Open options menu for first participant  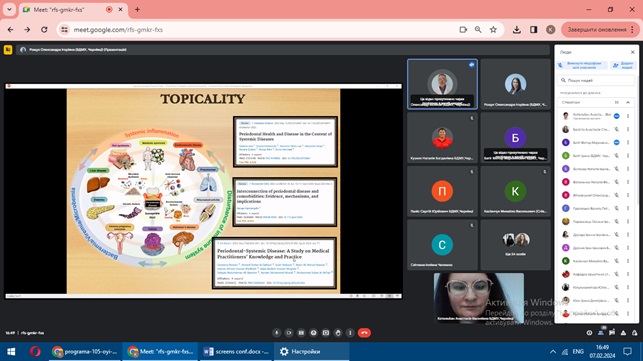pyautogui.click(x=628, y=116)
